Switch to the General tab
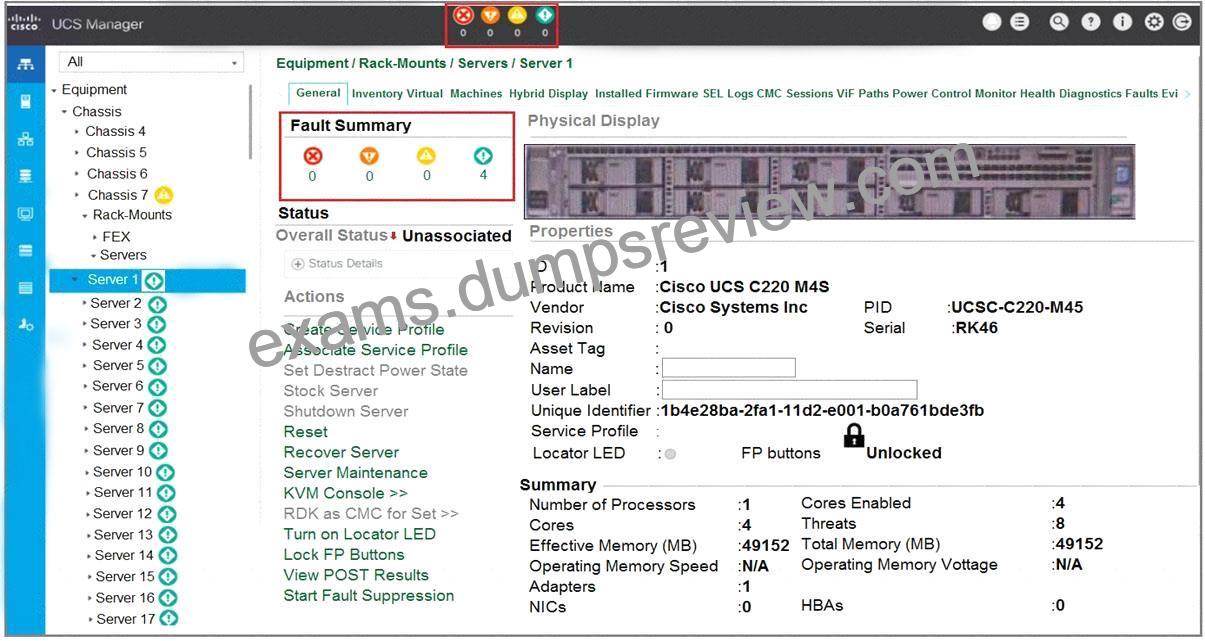This screenshot has width=1205, height=641. tap(318, 93)
